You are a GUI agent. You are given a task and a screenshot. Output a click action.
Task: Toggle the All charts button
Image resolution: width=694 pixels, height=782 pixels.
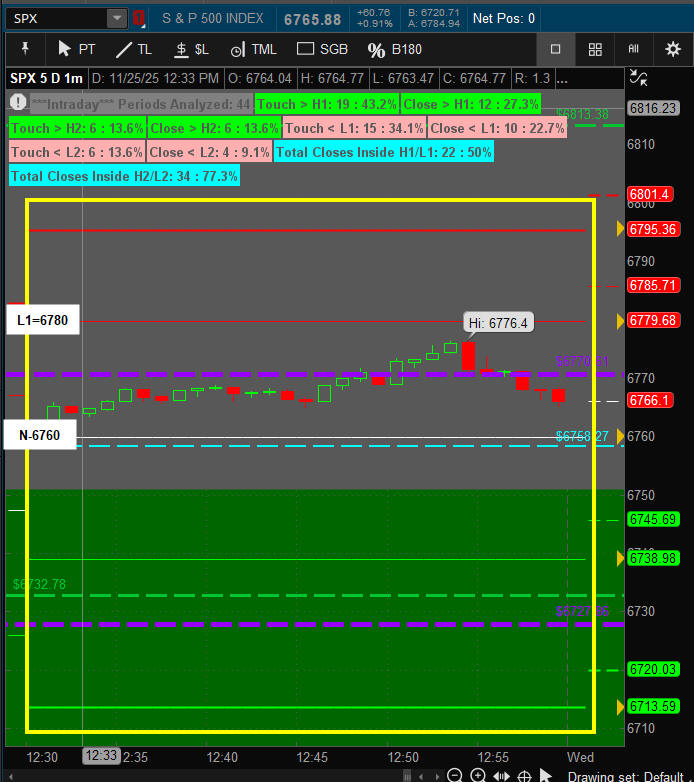pos(633,49)
